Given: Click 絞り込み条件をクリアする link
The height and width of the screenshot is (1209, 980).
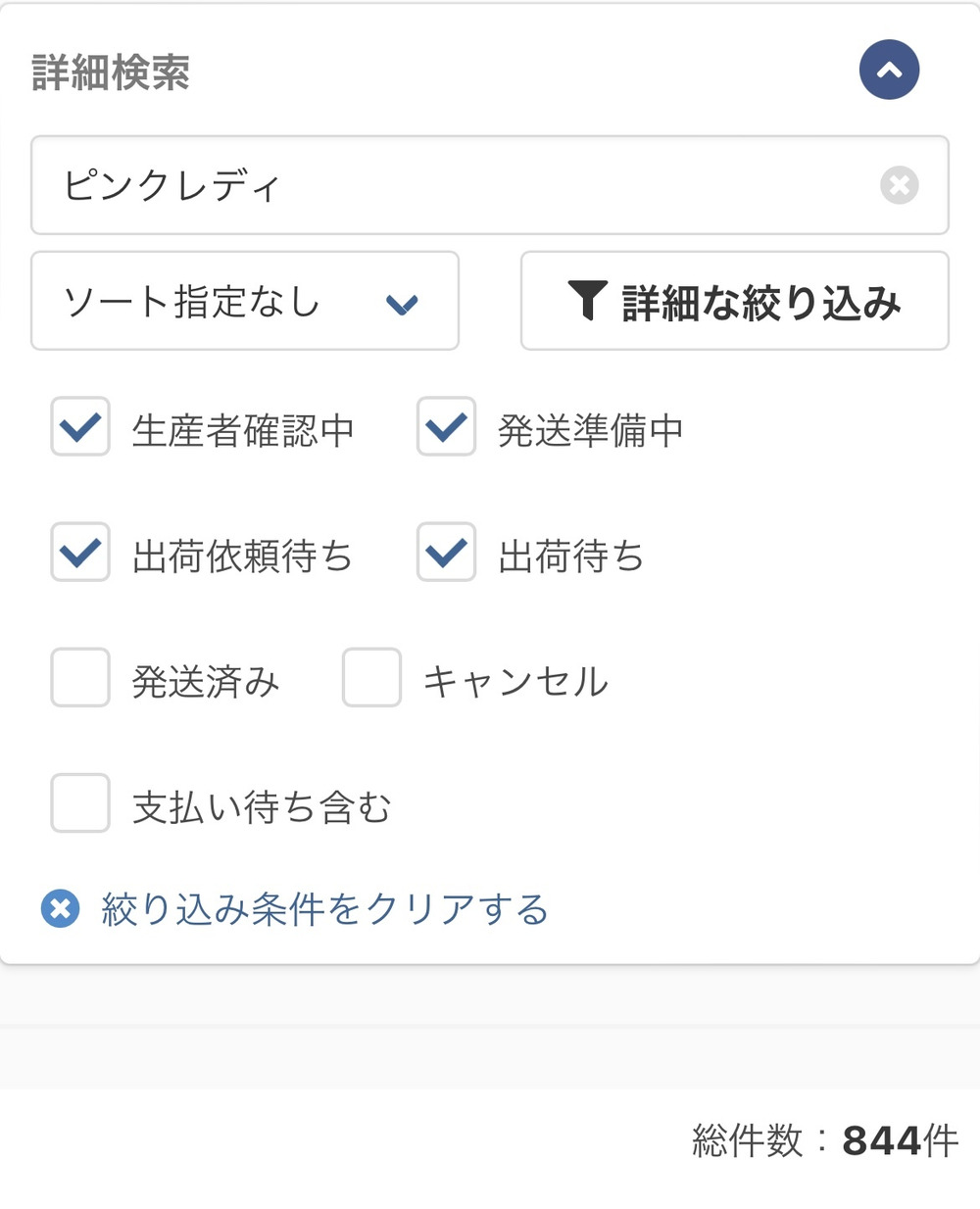Looking at the screenshot, I should point(324,909).
